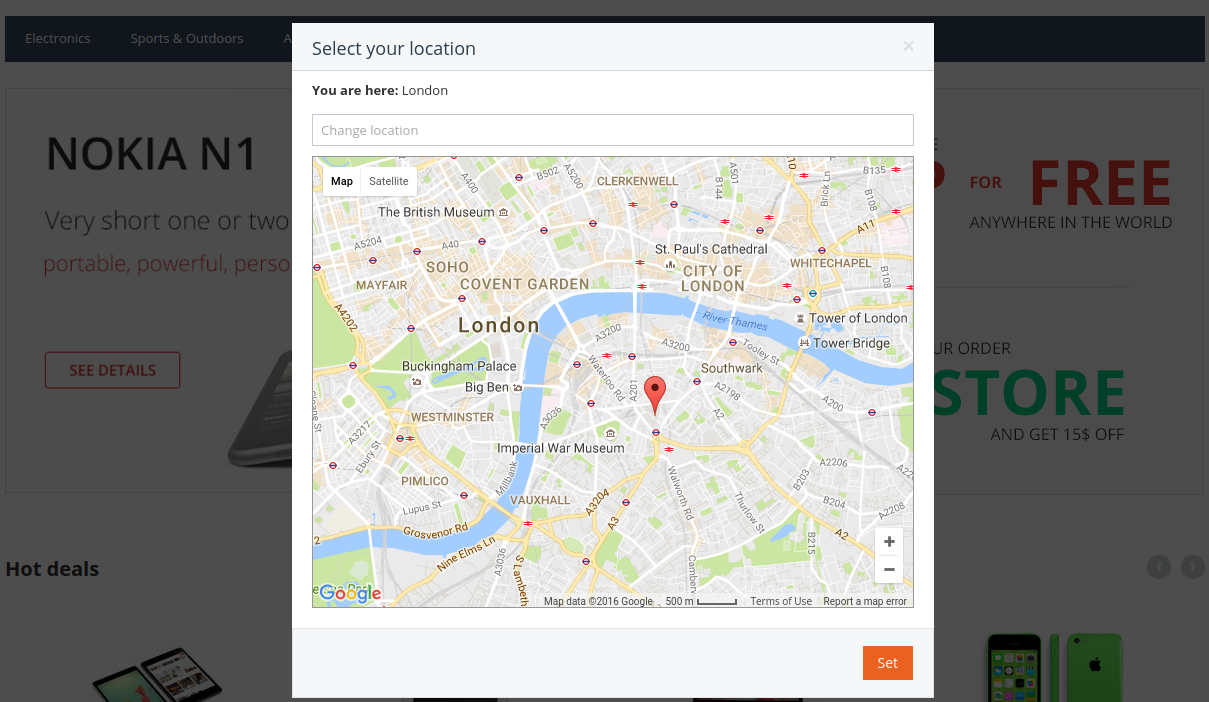Go to next Hot deals slide

click(x=1193, y=567)
